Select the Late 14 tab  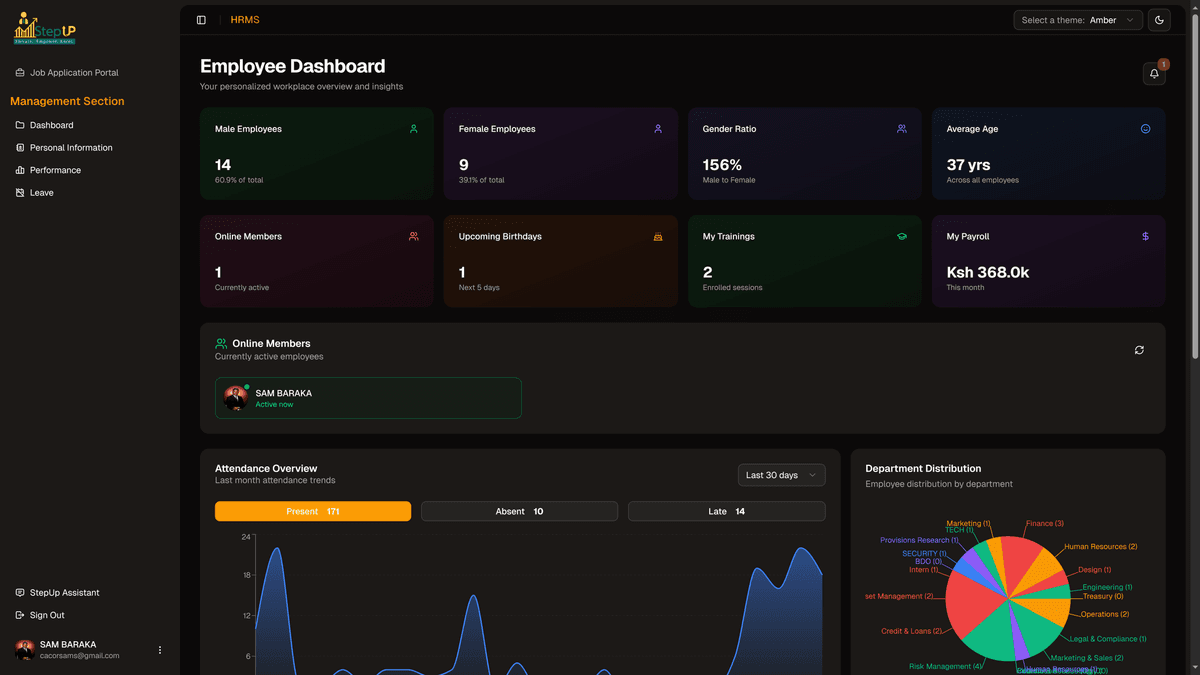click(x=727, y=511)
